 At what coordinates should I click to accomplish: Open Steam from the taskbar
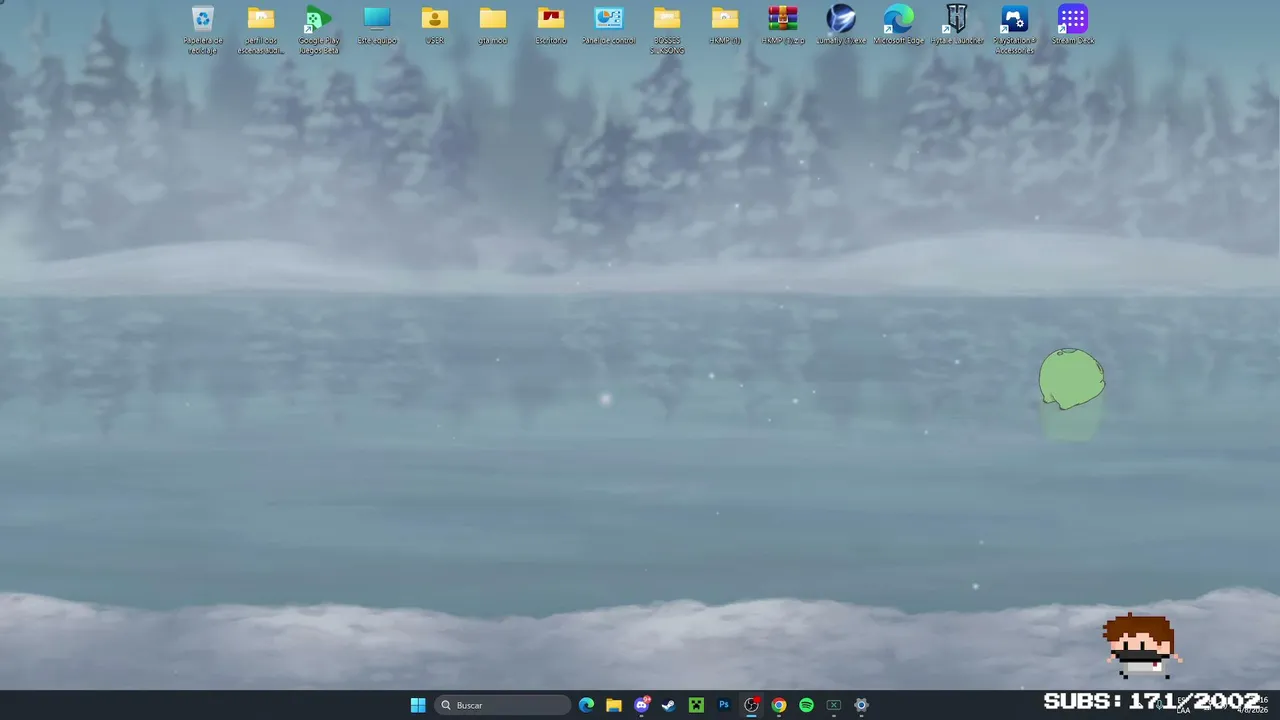pos(668,705)
